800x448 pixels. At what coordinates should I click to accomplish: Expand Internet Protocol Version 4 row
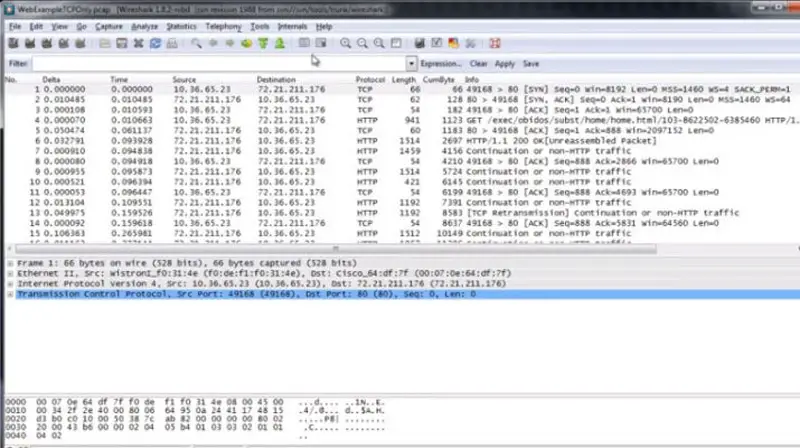[10, 284]
